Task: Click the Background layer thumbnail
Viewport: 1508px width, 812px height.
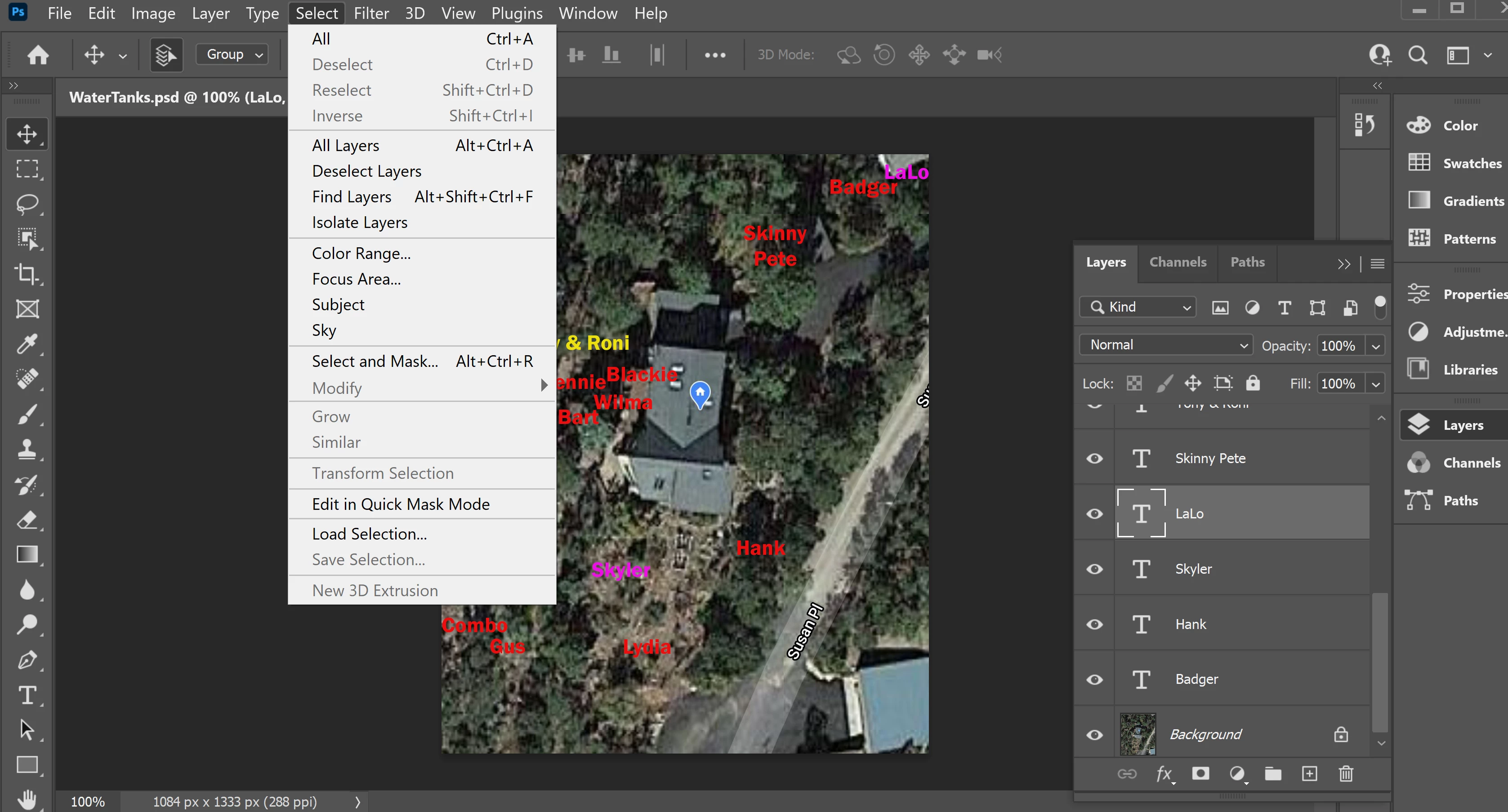Action: [x=1138, y=734]
